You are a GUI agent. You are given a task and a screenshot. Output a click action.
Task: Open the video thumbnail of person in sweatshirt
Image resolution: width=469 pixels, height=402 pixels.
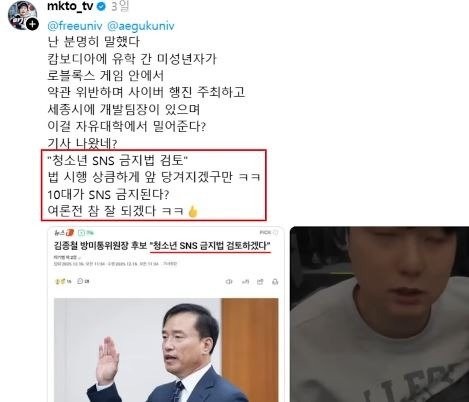point(379,314)
